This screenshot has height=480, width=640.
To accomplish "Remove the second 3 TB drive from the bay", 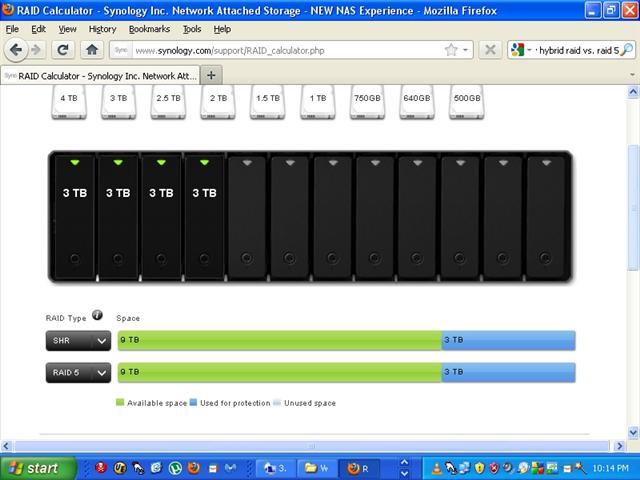I will coord(118,217).
